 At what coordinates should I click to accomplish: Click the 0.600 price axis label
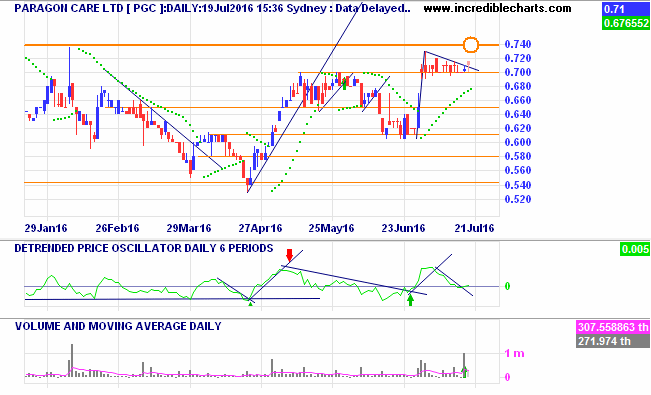(518, 142)
